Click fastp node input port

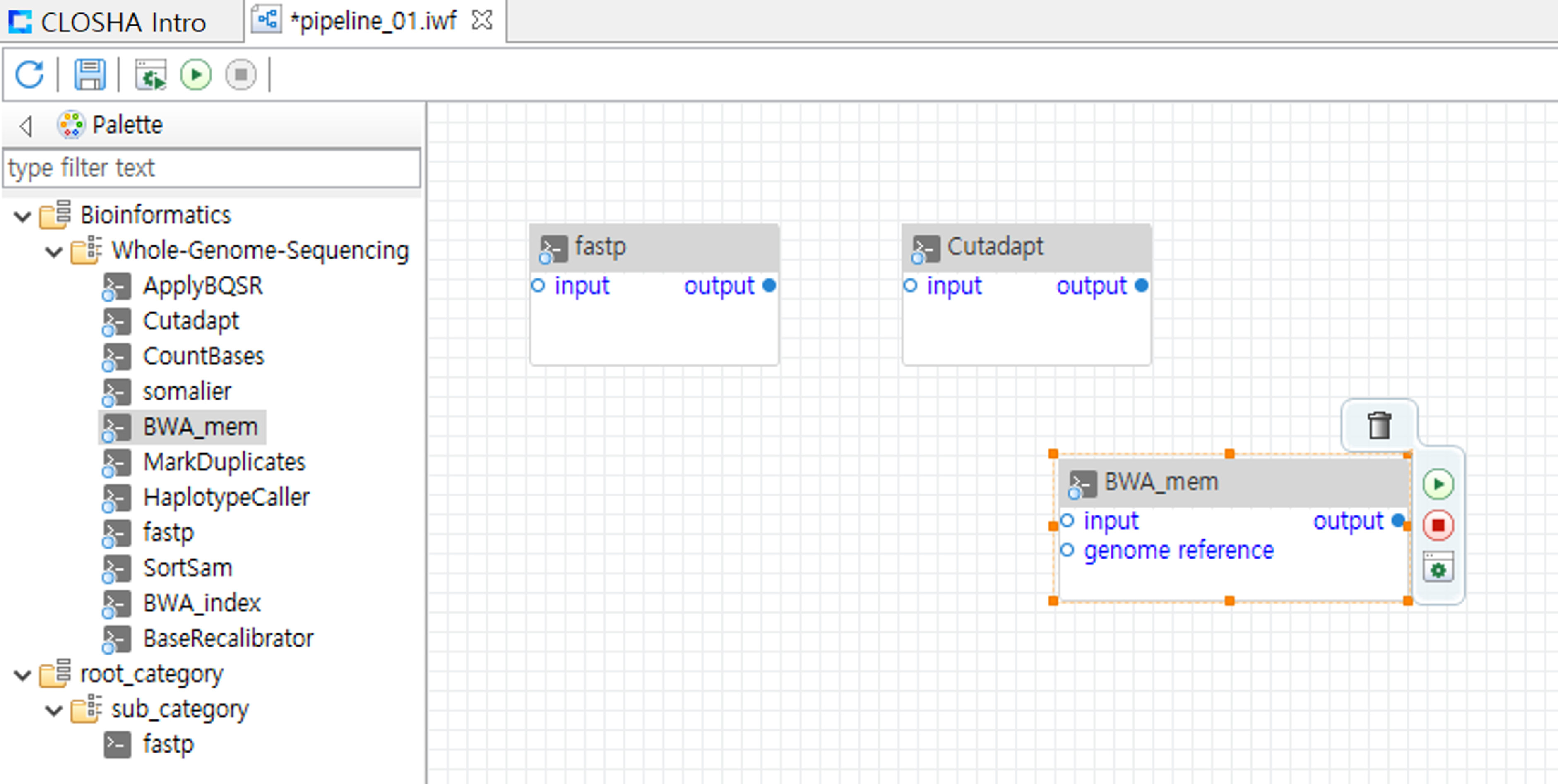pos(538,285)
